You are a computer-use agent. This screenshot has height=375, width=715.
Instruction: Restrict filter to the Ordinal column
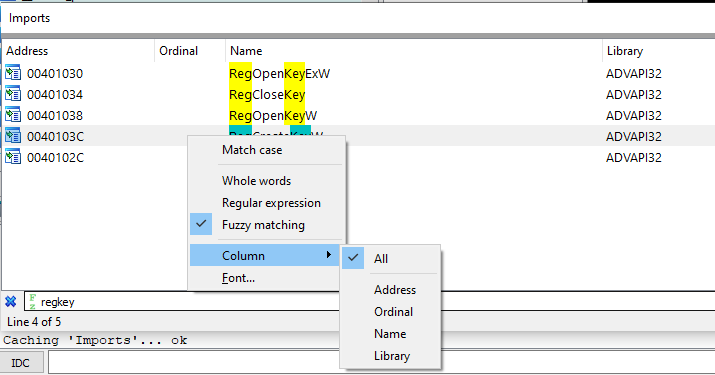point(390,311)
